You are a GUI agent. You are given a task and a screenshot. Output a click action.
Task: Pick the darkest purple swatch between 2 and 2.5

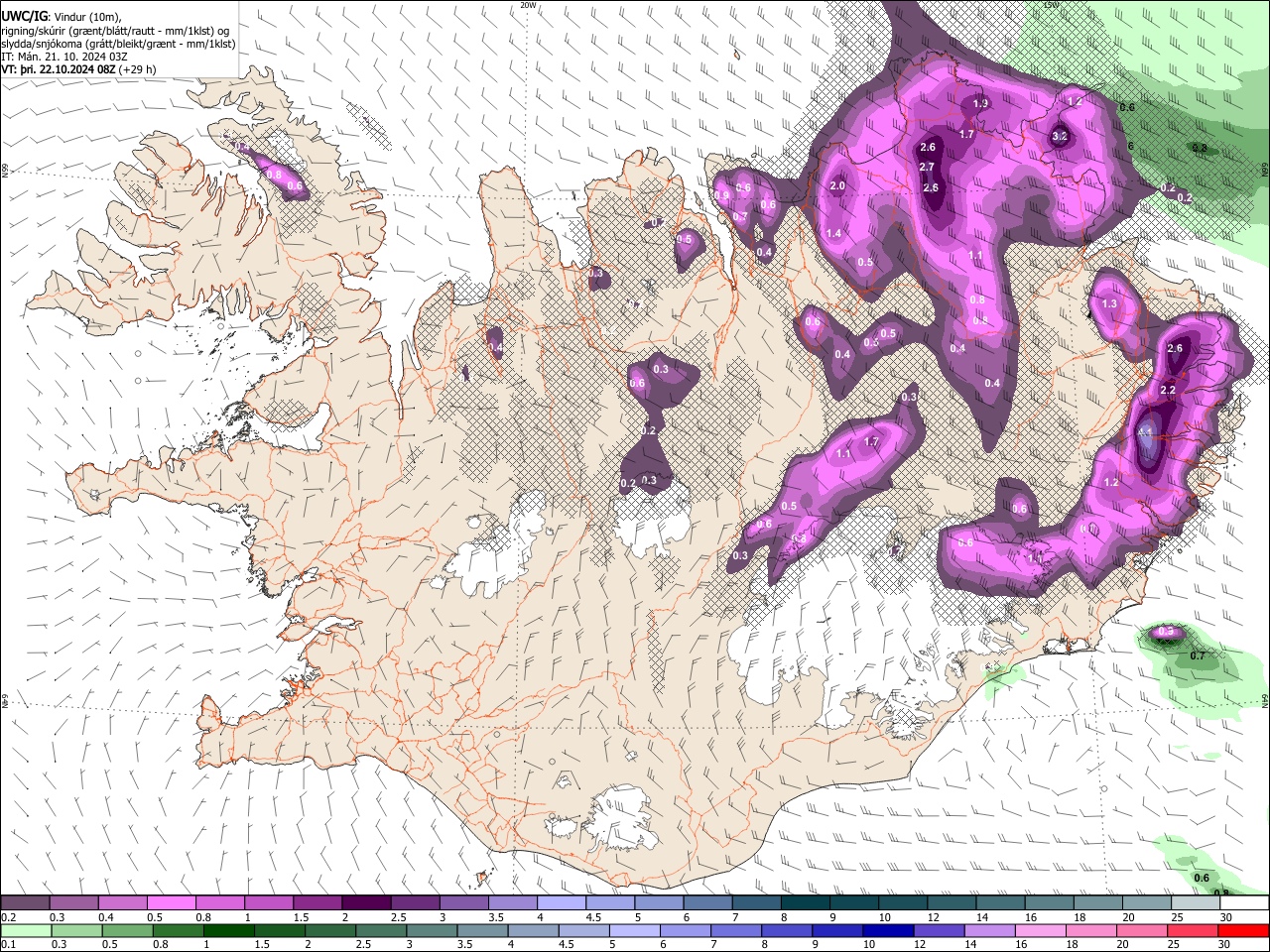[x=365, y=903]
